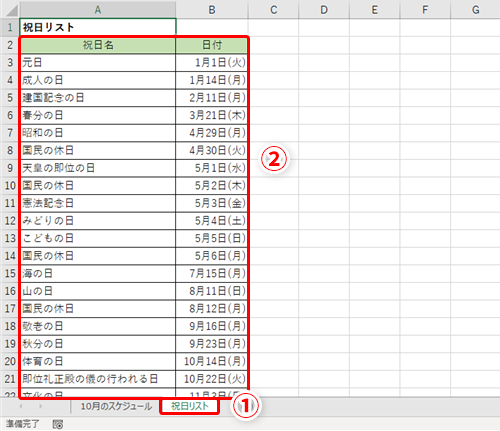Screen dimensions: 500x431
Task: Select the 元日 cell
Action: coord(98,62)
